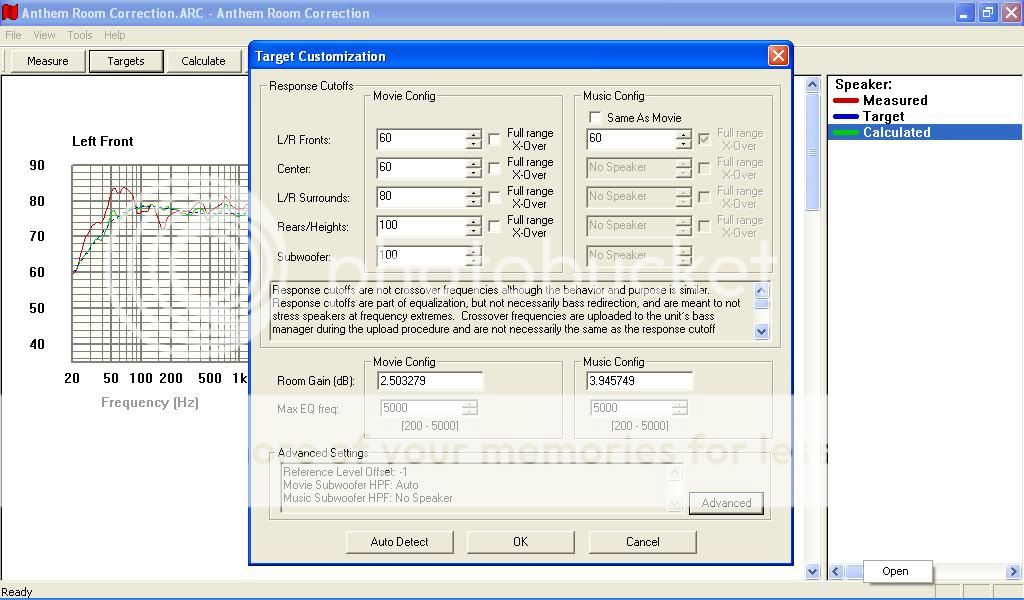
Task: Click the Center movie cutoff field
Action: click(x=422, y=168)
